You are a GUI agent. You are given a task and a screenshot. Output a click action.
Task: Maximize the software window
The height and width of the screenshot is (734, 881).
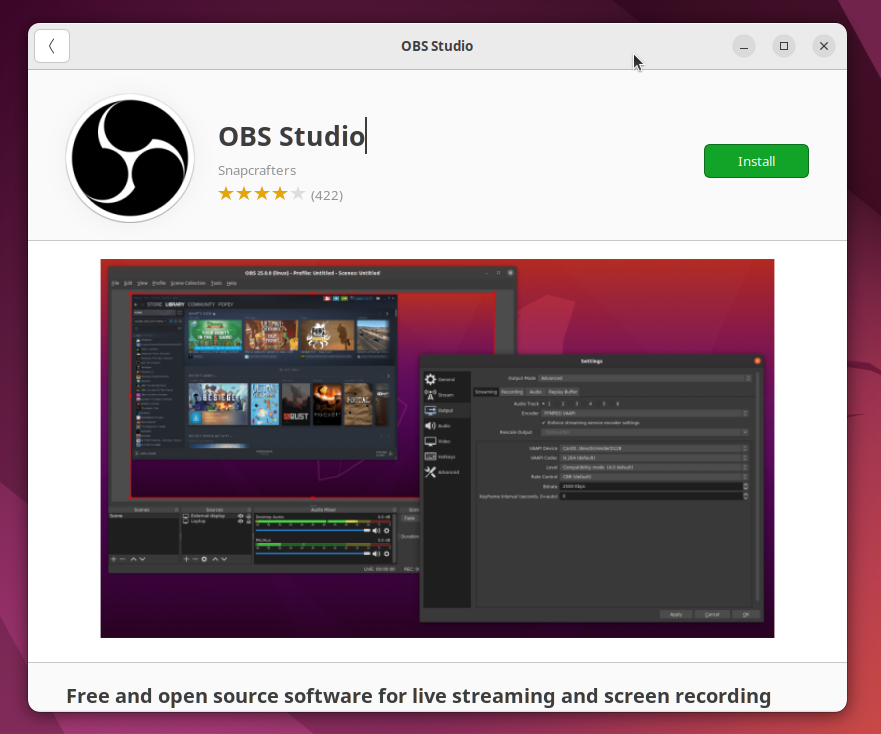click(x=784, y=46)
